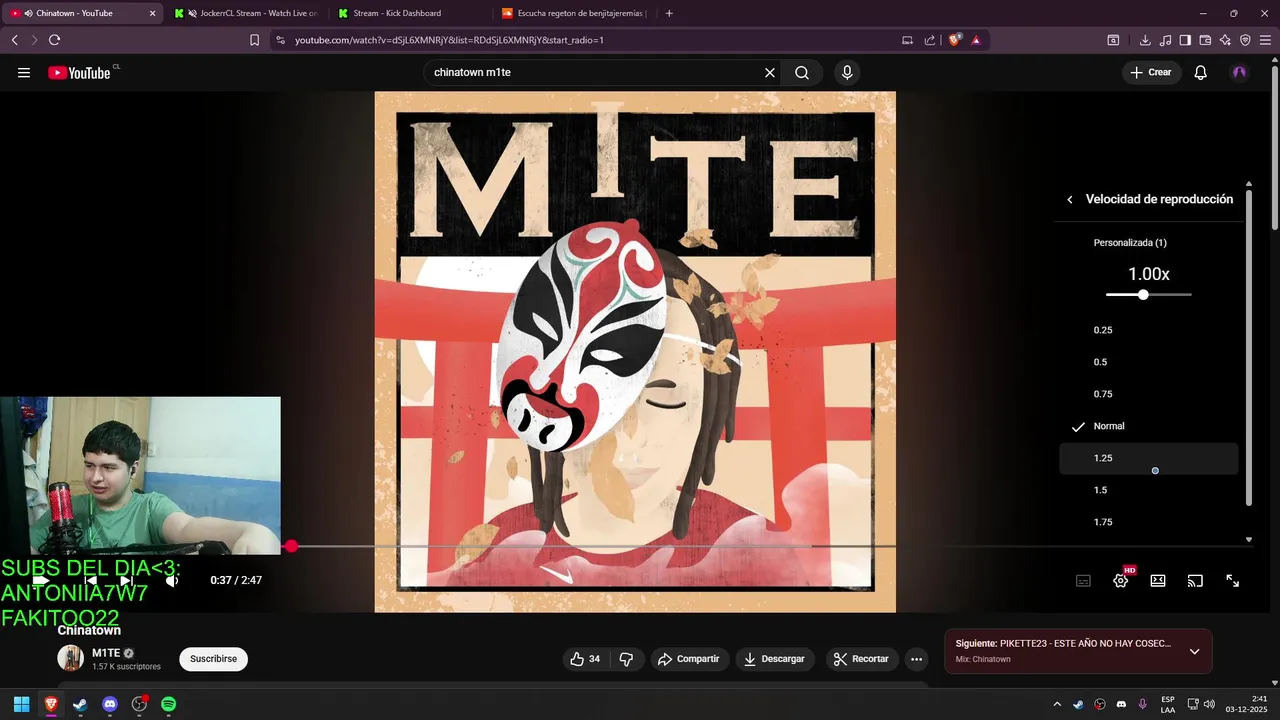Open browser main hamburger menu
The width and height of the screenshot is (1280, 720).
[x=1266, y=40]
